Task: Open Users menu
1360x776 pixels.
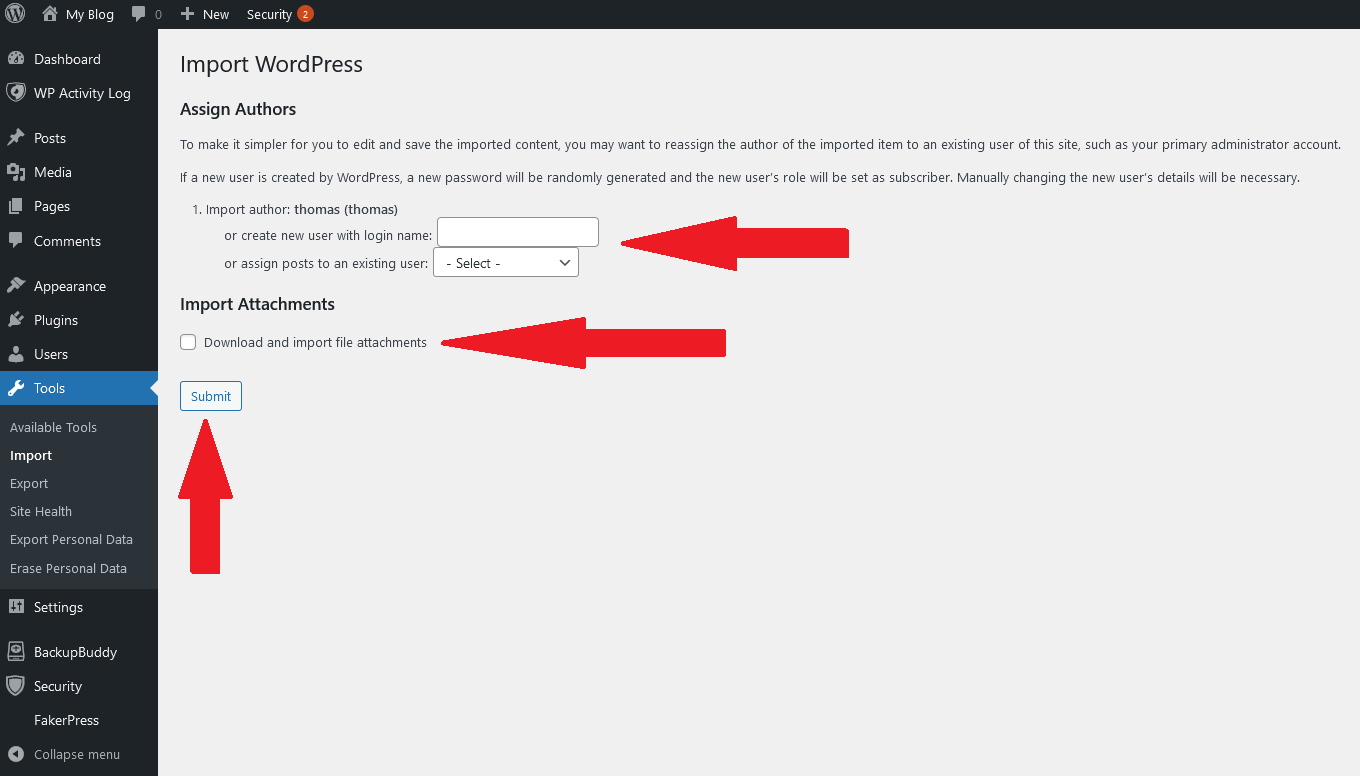Action: tap(51, 354)
